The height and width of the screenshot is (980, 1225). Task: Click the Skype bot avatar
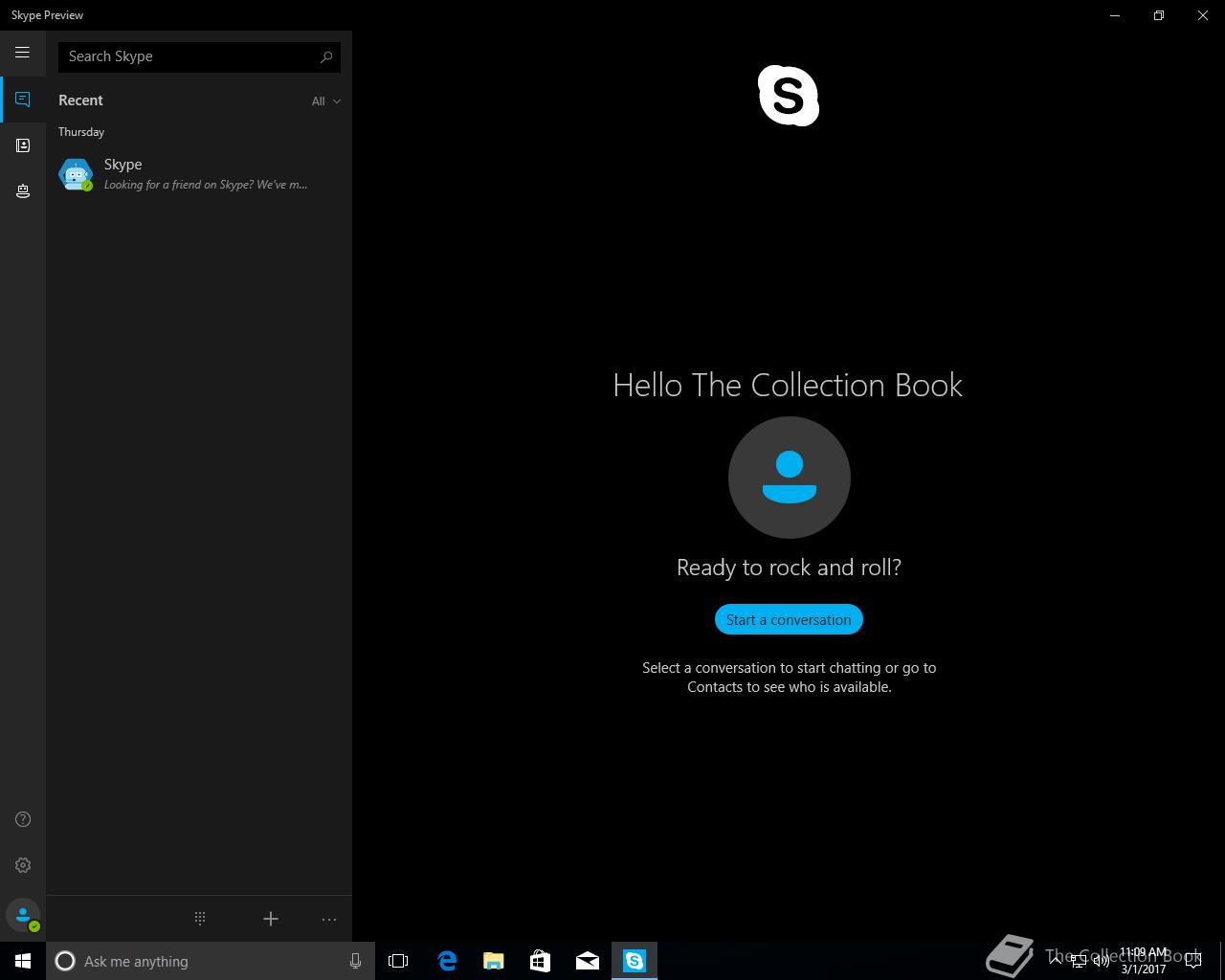76,174
